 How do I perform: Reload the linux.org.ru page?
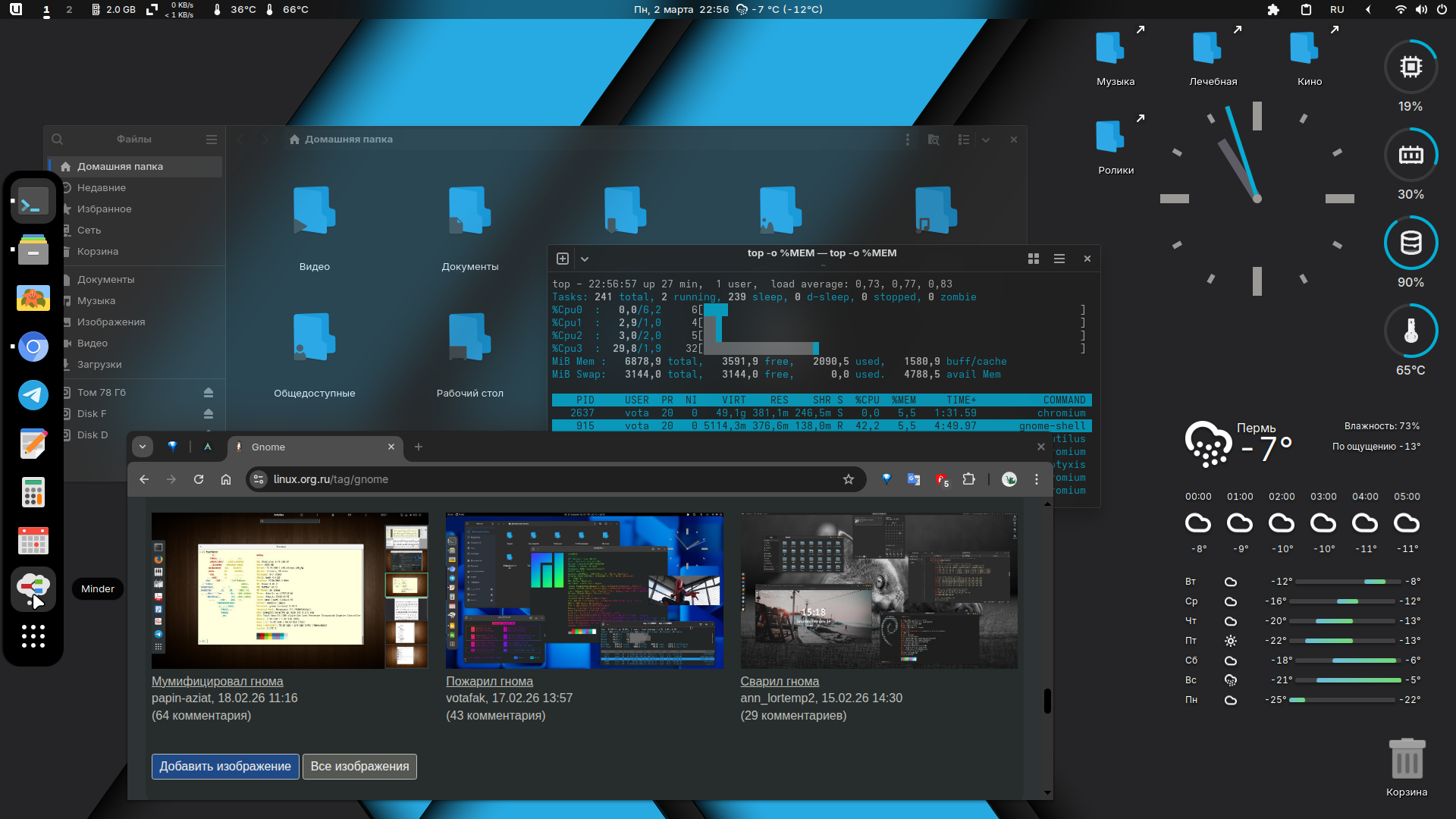coord(199,479)
